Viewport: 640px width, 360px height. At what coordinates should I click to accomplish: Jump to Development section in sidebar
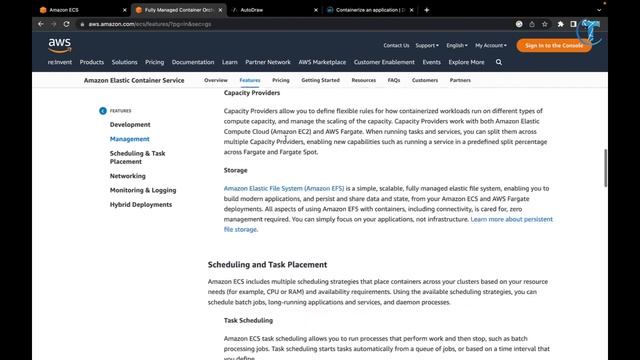point(130,124)
